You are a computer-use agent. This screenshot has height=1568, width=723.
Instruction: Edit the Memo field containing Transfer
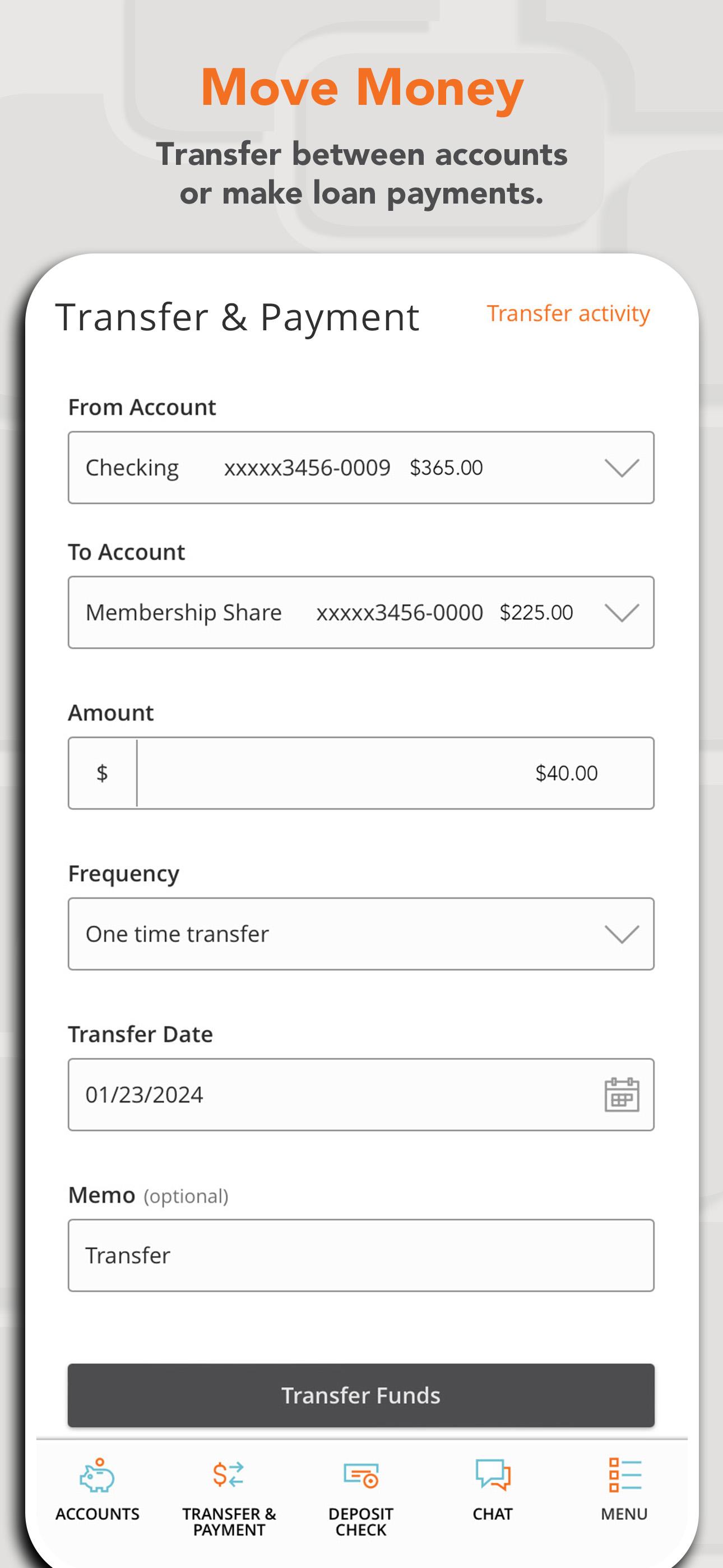tap(361, 1255)
